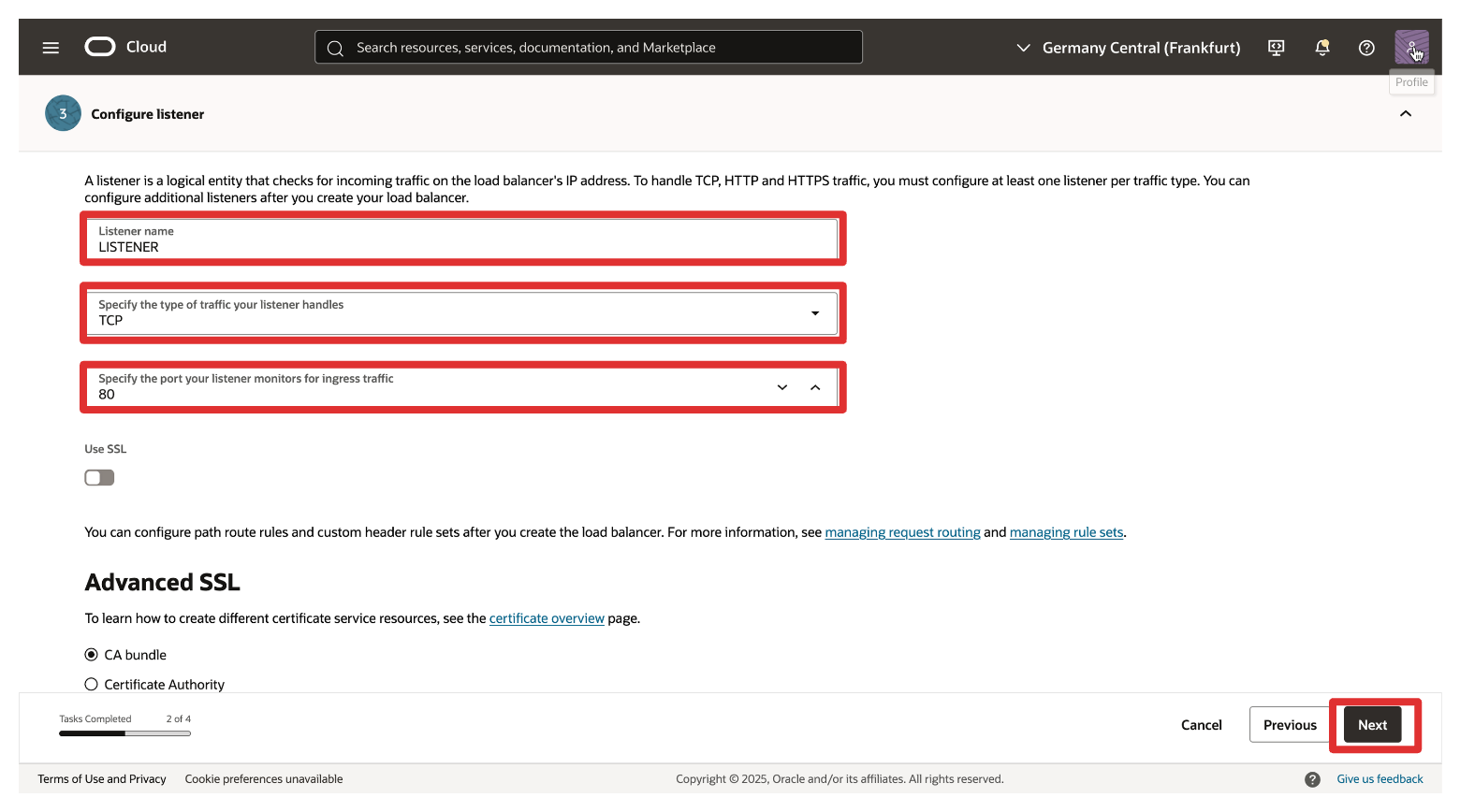The image size is (1460, 812).
Task: Collapse the Configure listener section
Action: pyautogui.click(x=1405, y=113)
